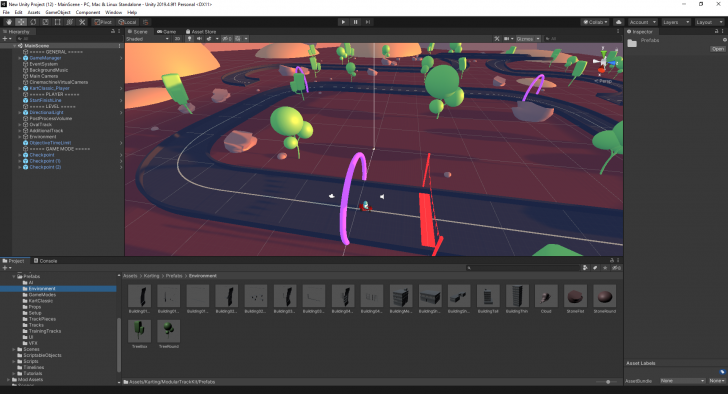
Task: Expand the Scenes folder in Project
Action: (13, 349)
